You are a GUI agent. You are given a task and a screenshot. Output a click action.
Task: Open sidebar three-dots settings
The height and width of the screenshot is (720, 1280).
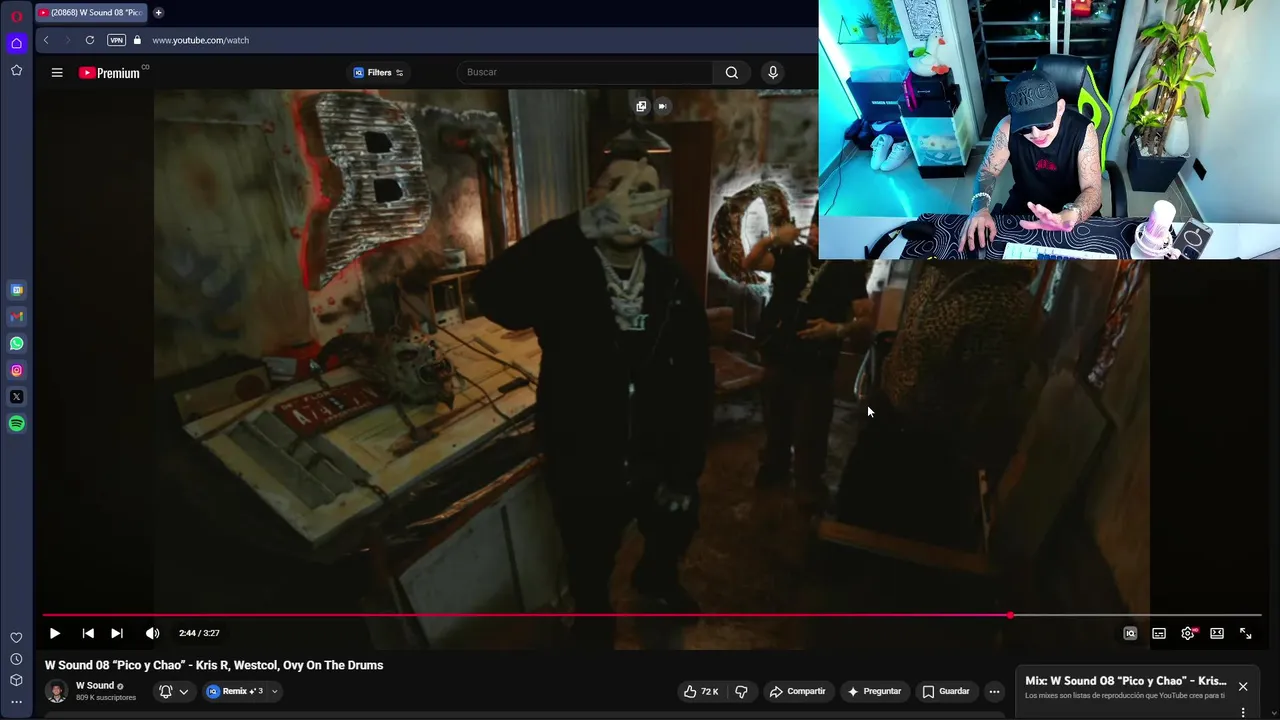tap(16, 702)
